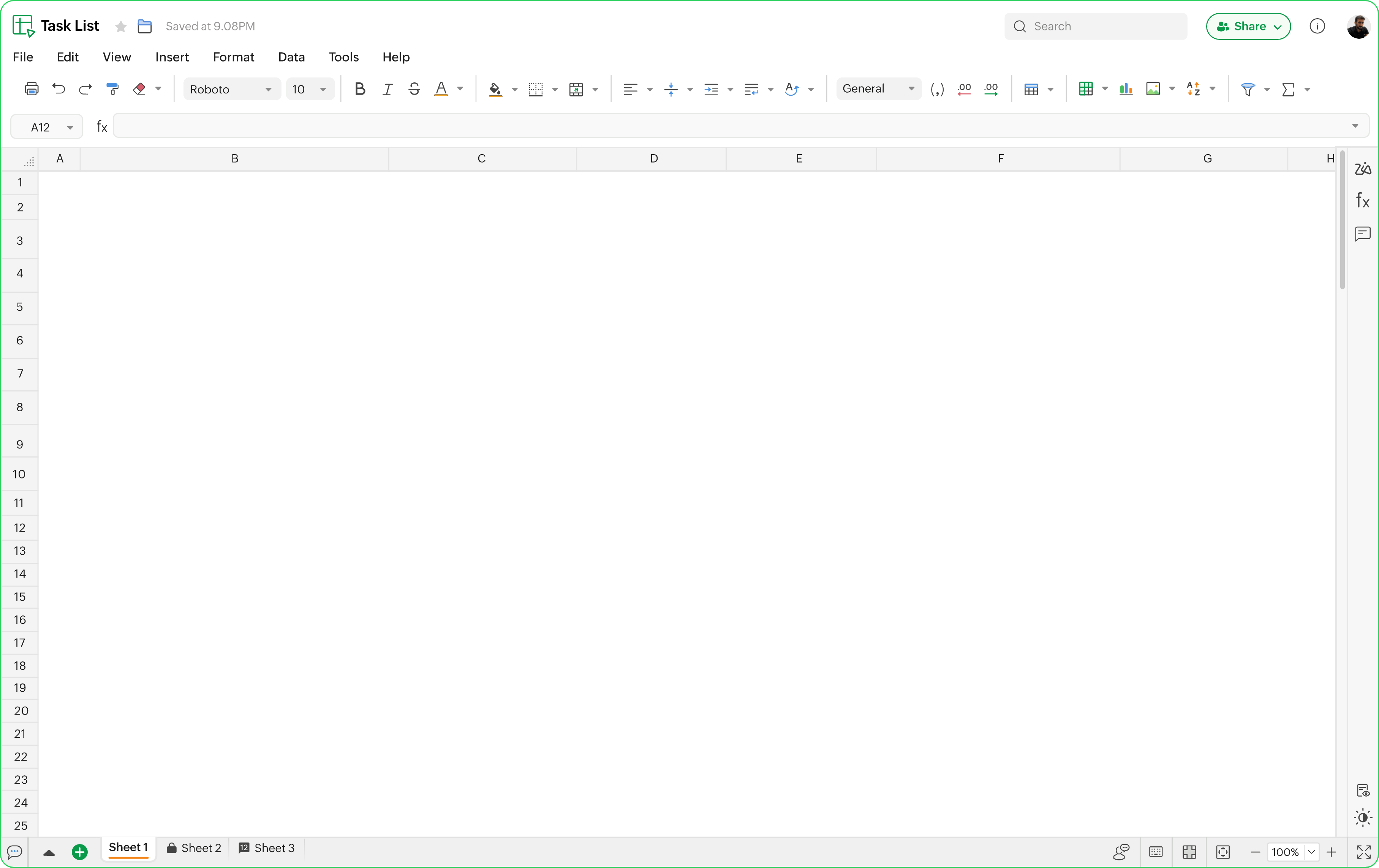Star the Task List document
The width and height of the screenshot is (1379, 868).
click(x=120, y=26)
